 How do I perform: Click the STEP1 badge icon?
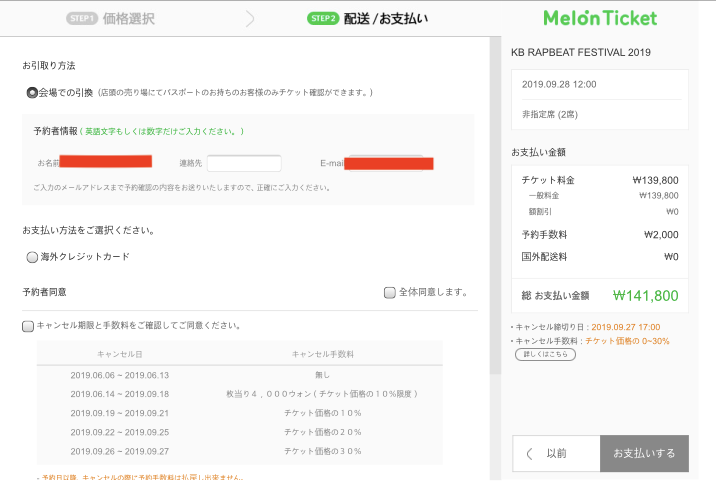coord(82,18)
